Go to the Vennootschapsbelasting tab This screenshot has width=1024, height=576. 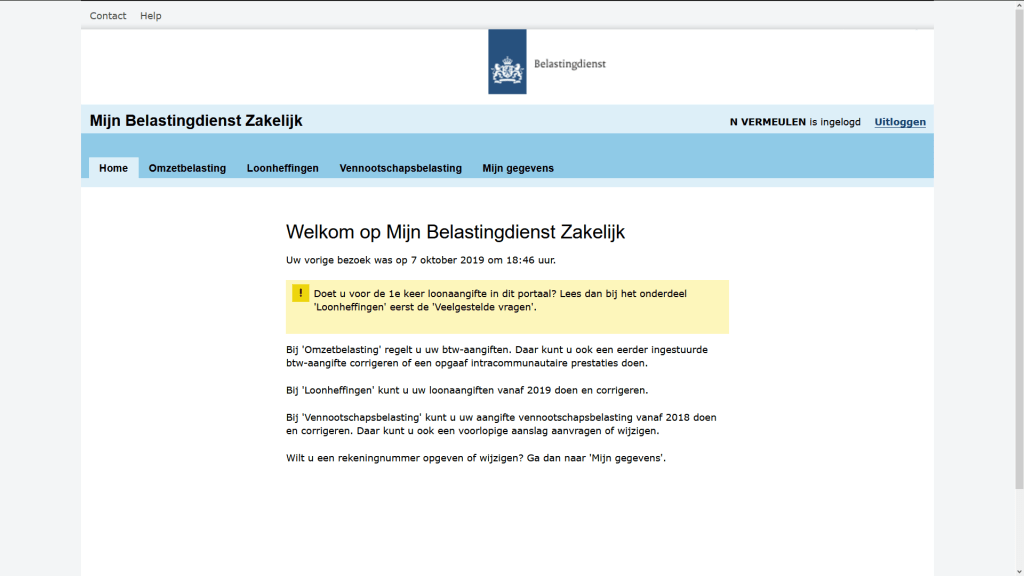[x=400, y=168]
